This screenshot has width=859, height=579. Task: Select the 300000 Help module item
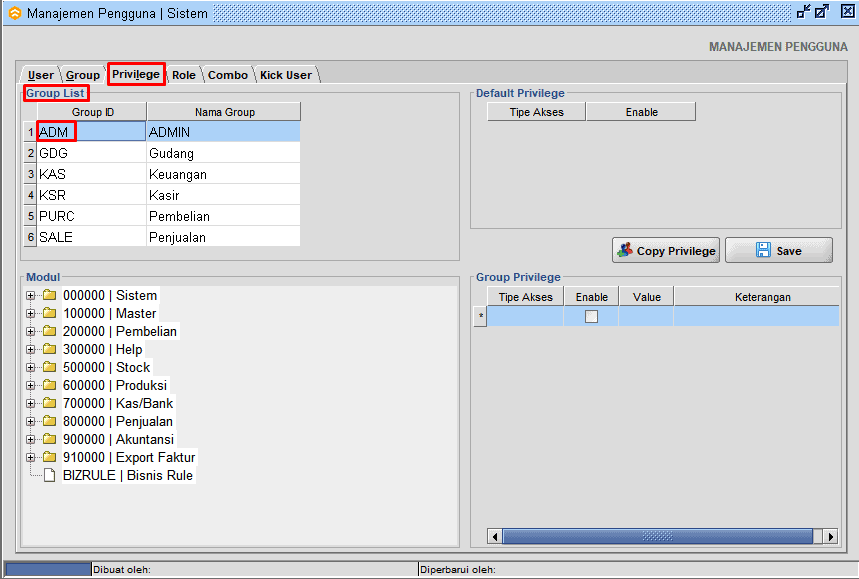tap(102, 350)
